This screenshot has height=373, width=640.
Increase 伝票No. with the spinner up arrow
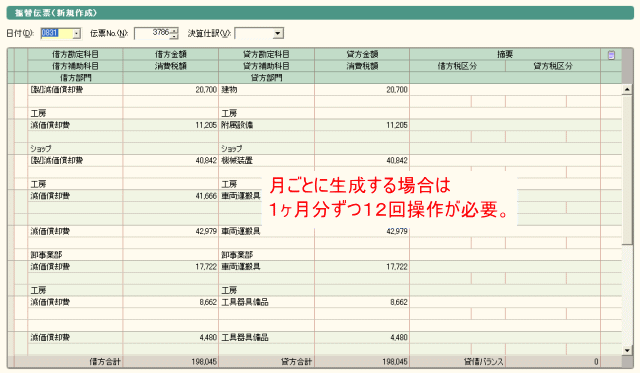point(175,31)
